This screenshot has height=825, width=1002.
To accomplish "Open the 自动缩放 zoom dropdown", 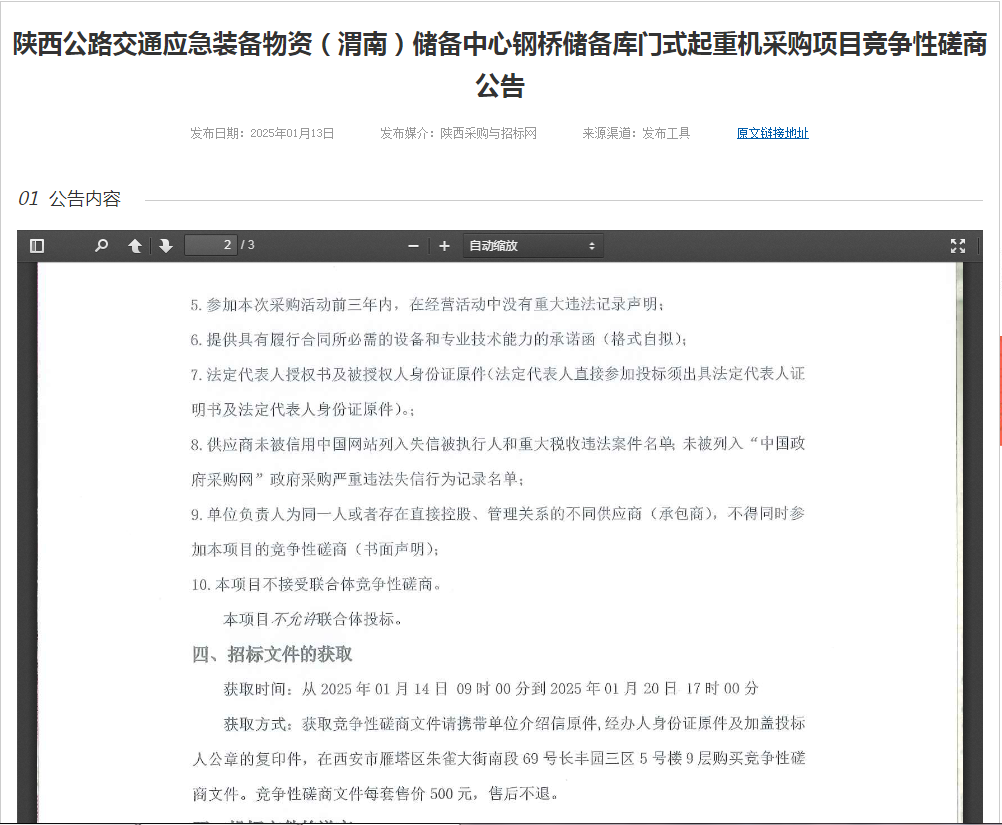I will coord(532,246).
